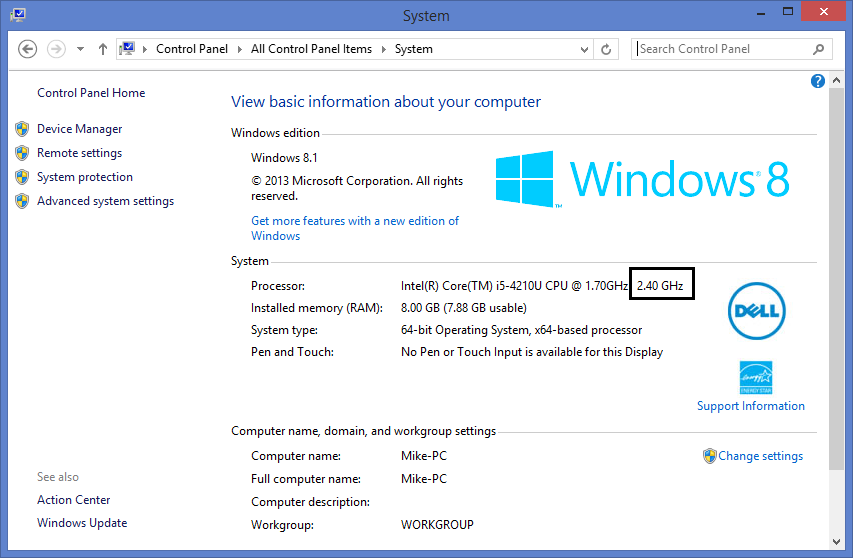Select the 8.00 GB installed memory value
Viewport: 853px width, 558px height.
point(463,308)
